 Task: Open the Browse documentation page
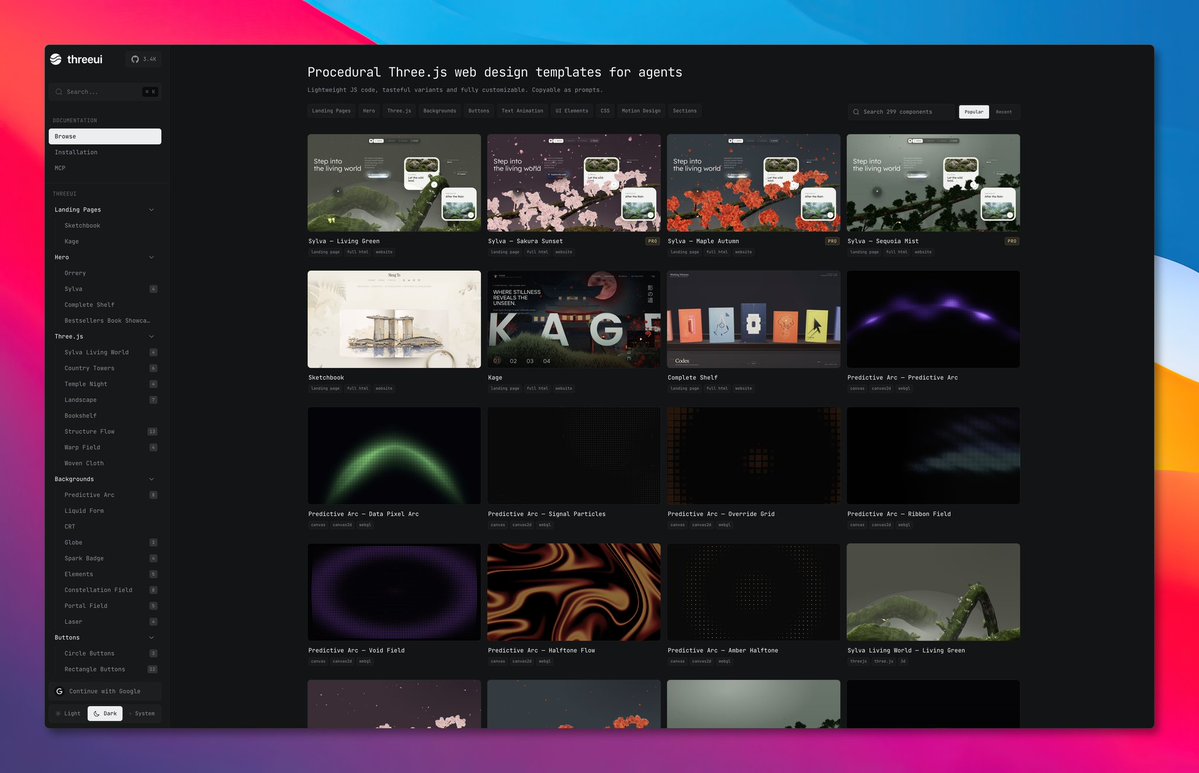tap(105, 136)
